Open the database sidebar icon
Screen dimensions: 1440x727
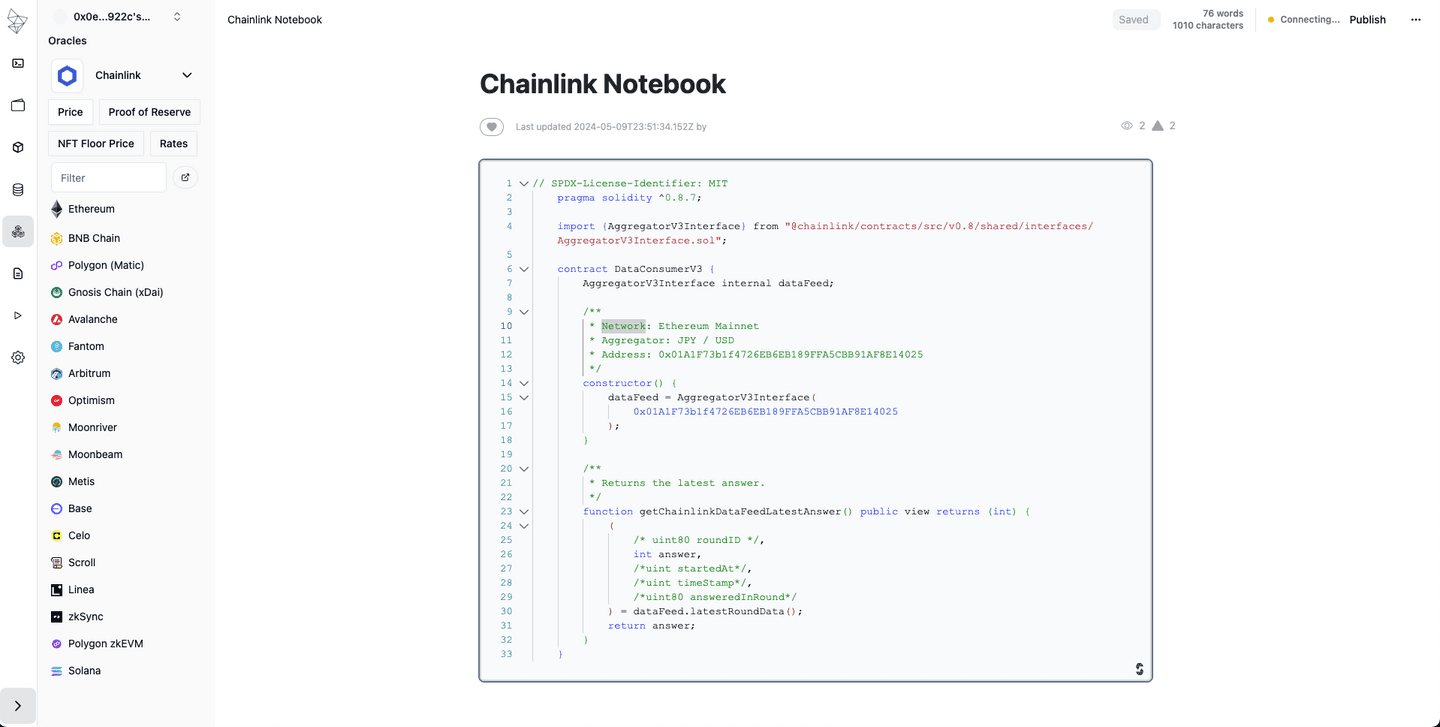pos(18,190)
